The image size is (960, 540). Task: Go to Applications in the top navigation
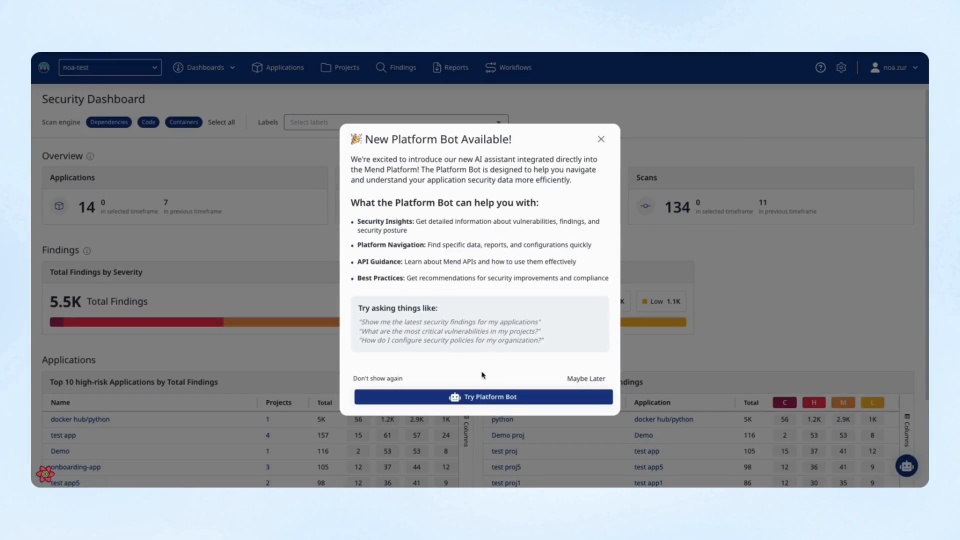(x=278, y=67)
